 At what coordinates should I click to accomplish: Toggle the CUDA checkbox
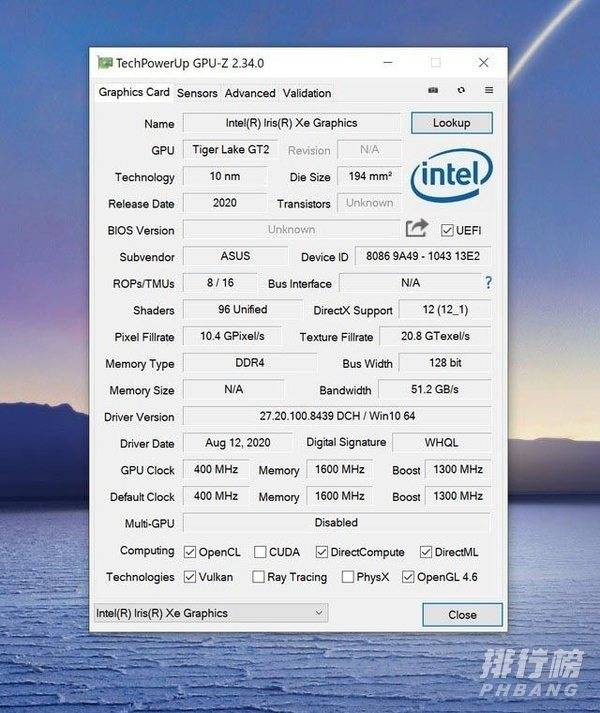[x=260, y=552]
